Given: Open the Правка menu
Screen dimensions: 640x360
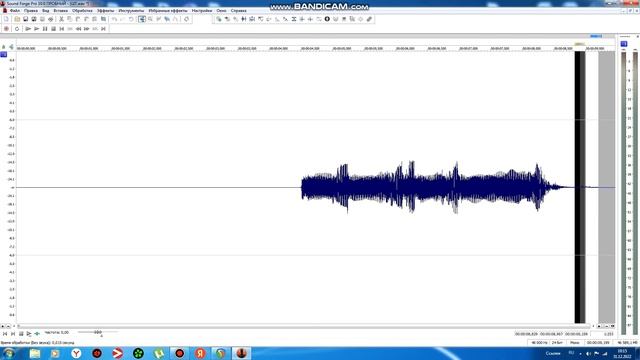Looking at the screenshot, I should point(31,11).
